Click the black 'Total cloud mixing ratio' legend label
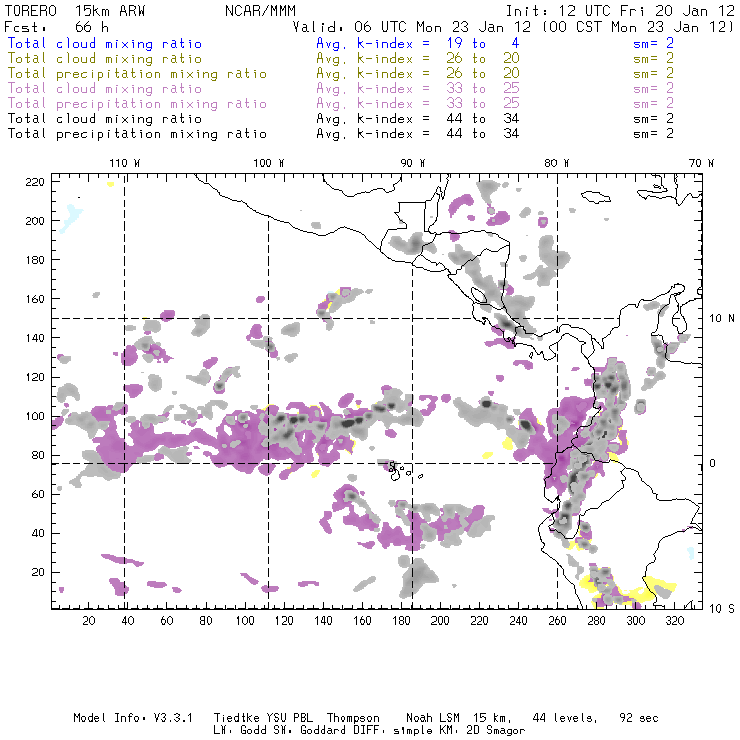 (105, 118)
